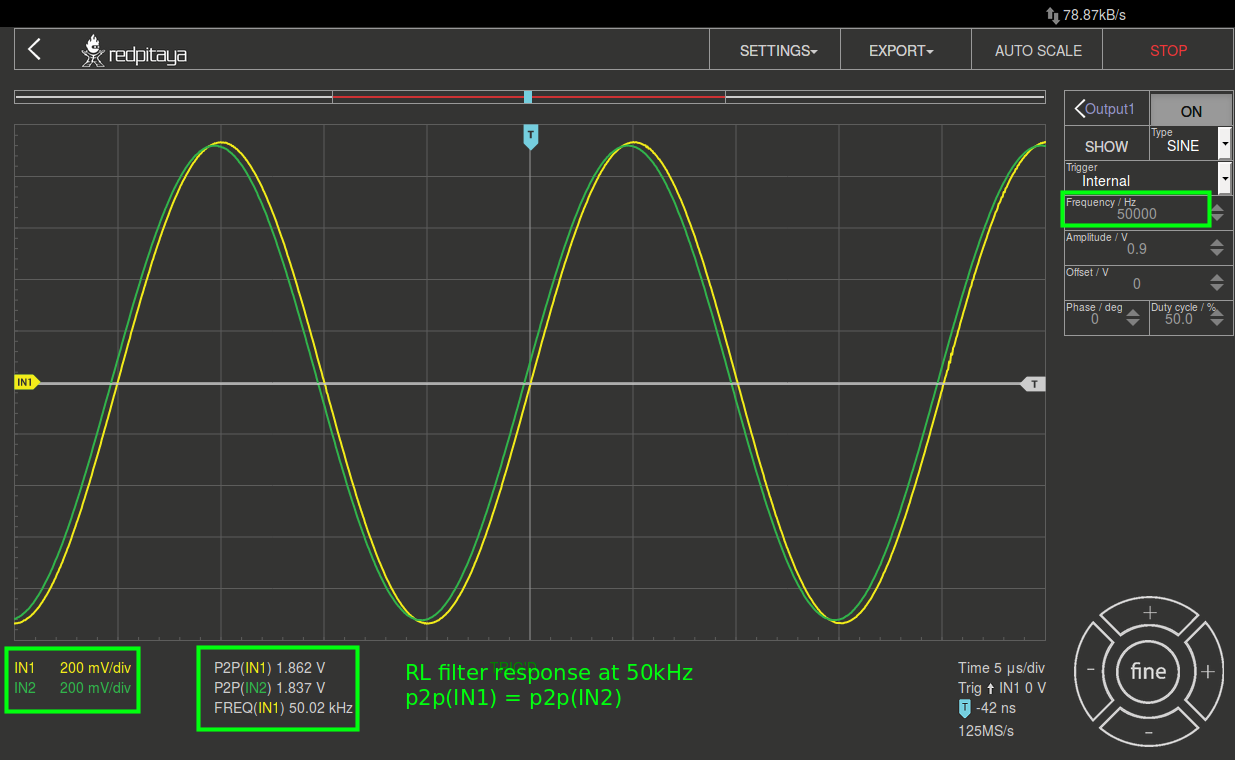Click the P2P(IN1) 1.862 V measurement
Screen dimensions: 1235x760
tap(270, 667)
